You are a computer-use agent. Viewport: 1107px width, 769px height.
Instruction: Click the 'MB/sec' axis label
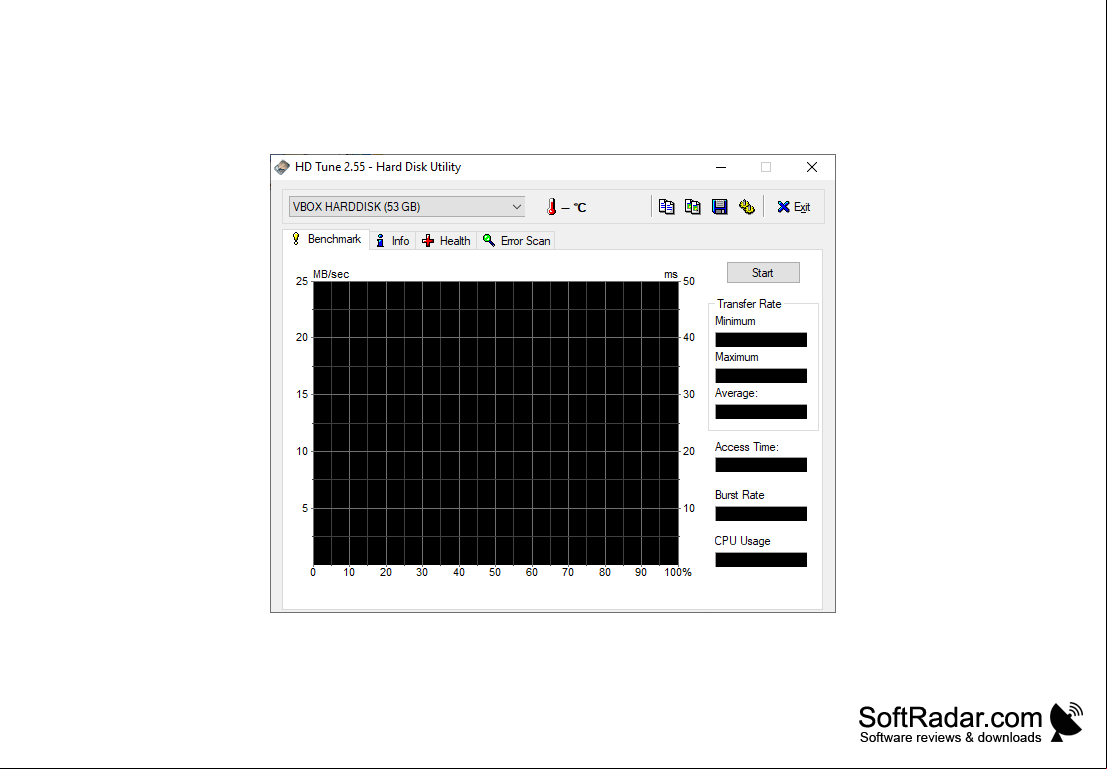[331, 274]
